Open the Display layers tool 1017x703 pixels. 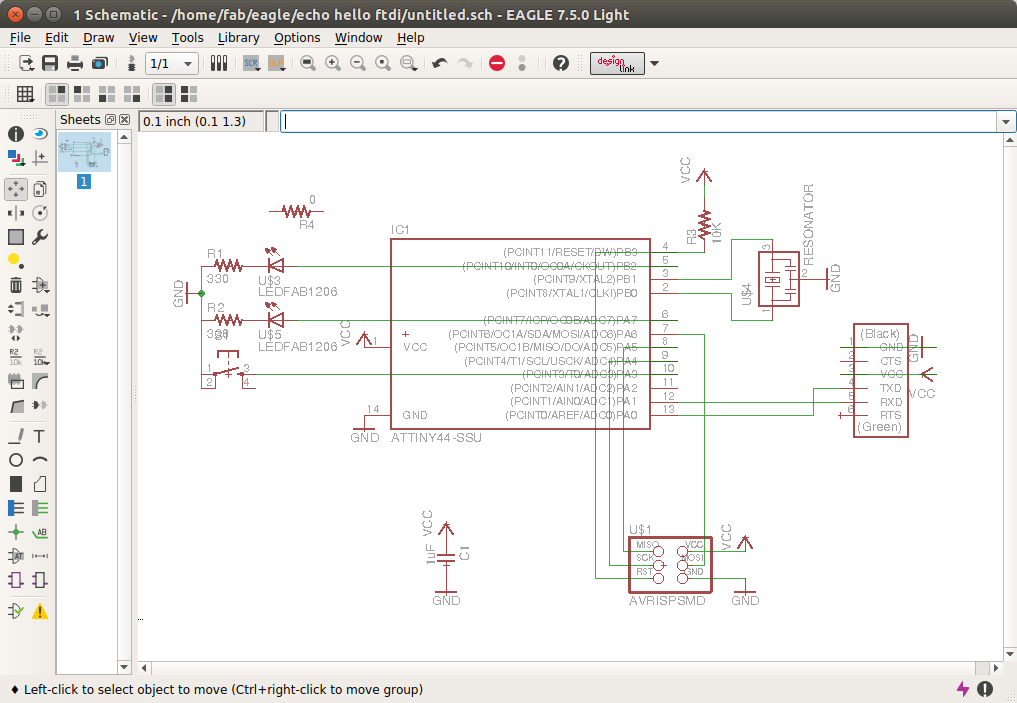pyautogui.click(x=16, y=158)
